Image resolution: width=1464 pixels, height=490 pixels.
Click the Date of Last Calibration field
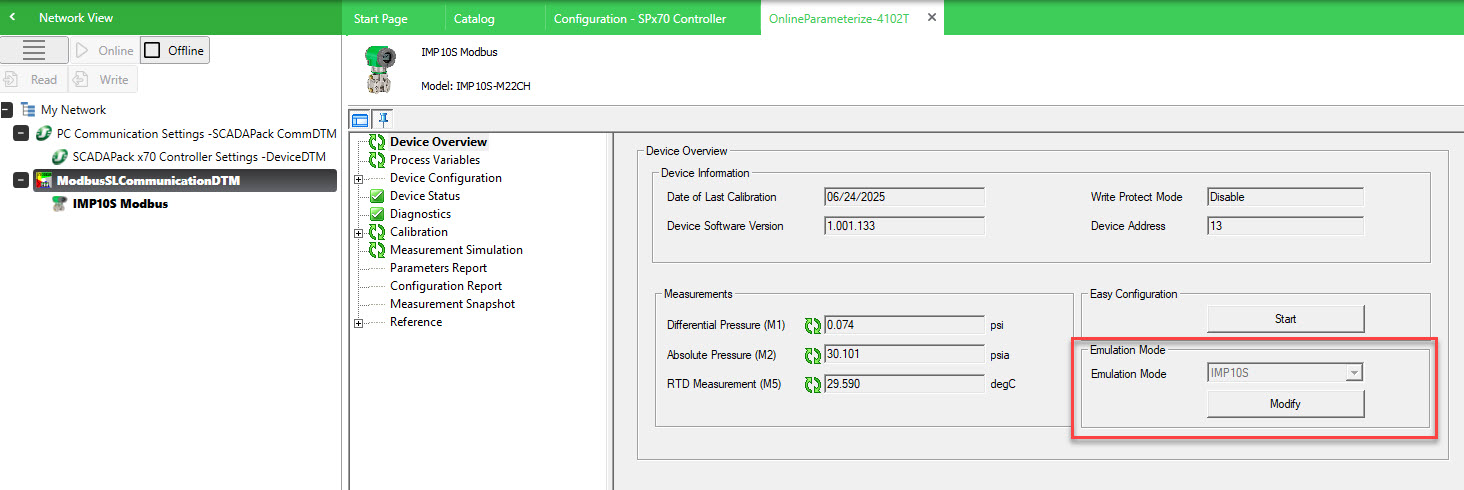tap(904, 197)
